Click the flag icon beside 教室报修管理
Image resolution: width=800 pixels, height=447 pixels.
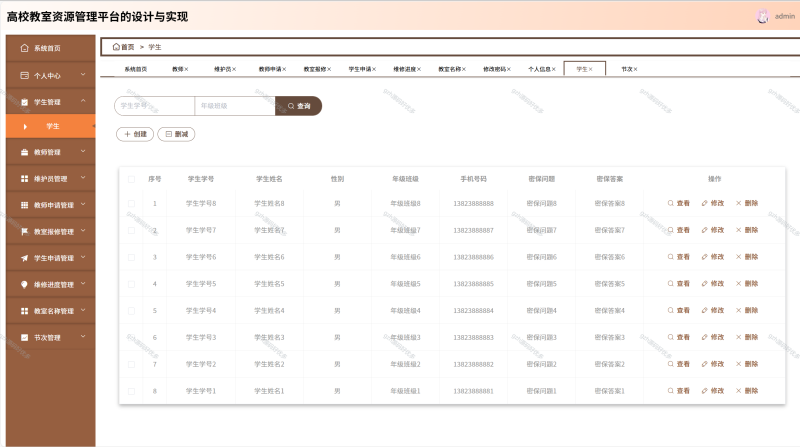click(24, 232)
